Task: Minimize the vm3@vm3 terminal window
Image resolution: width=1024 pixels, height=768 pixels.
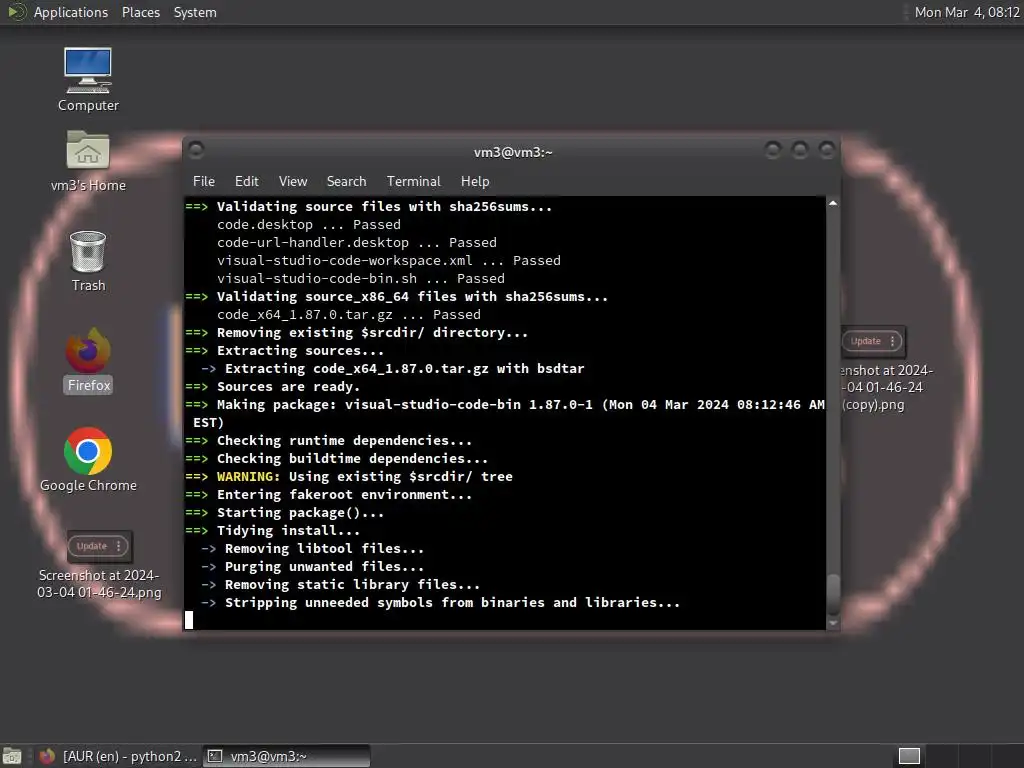Action: (x=773, y=151)
